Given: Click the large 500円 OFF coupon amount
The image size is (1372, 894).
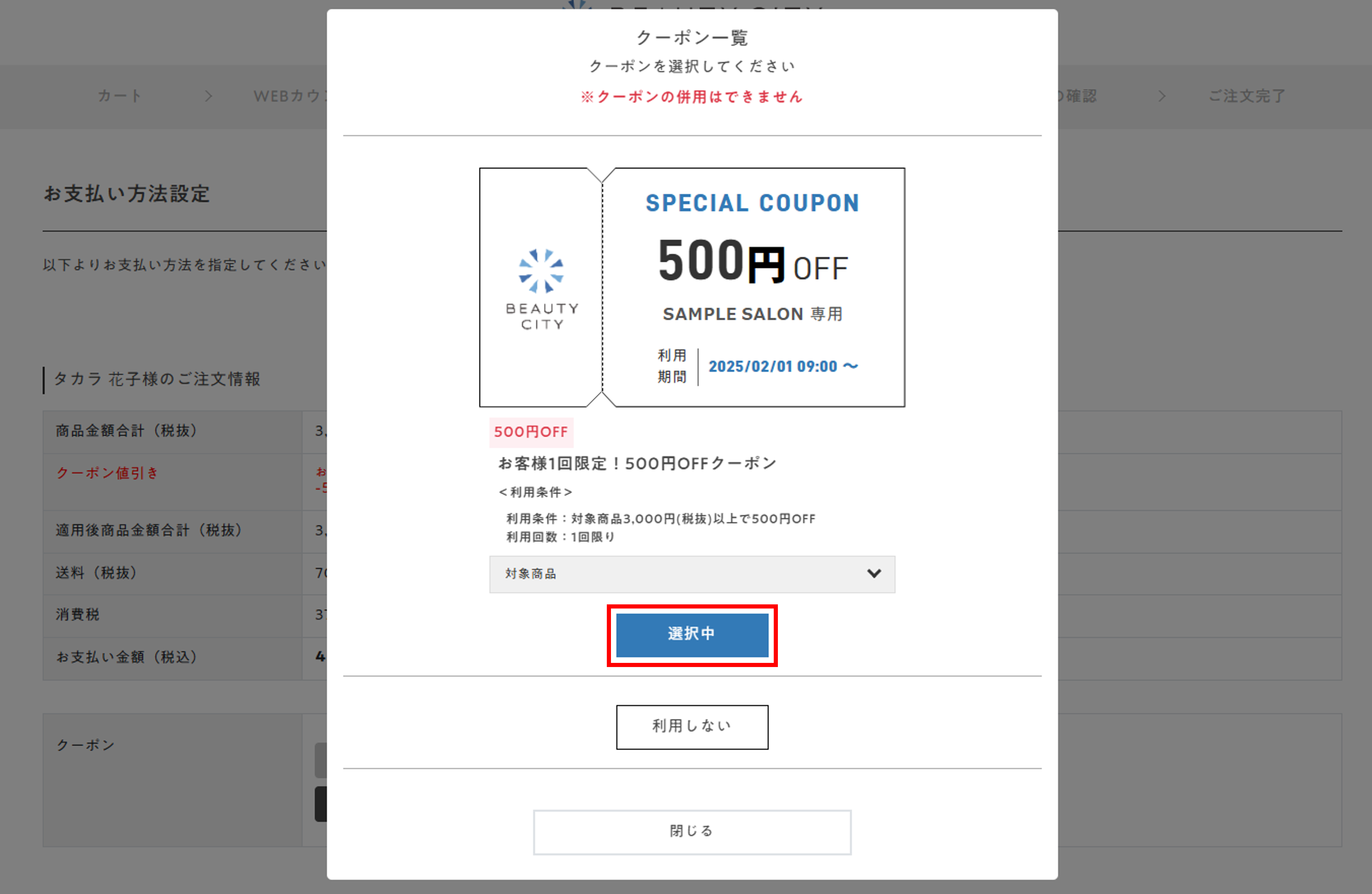Looking at the screenshot, I should (752, 262).
